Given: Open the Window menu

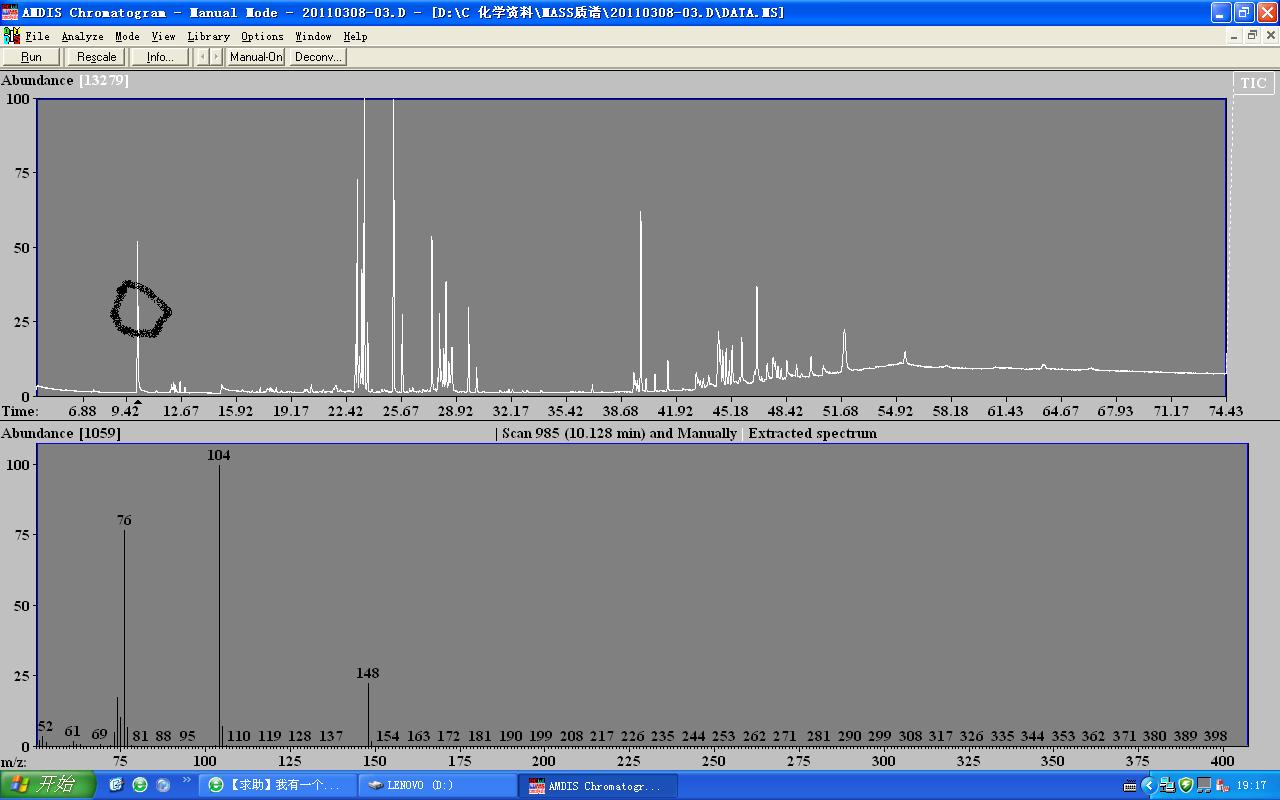Looking at the screenshot, I should [313, 36].
